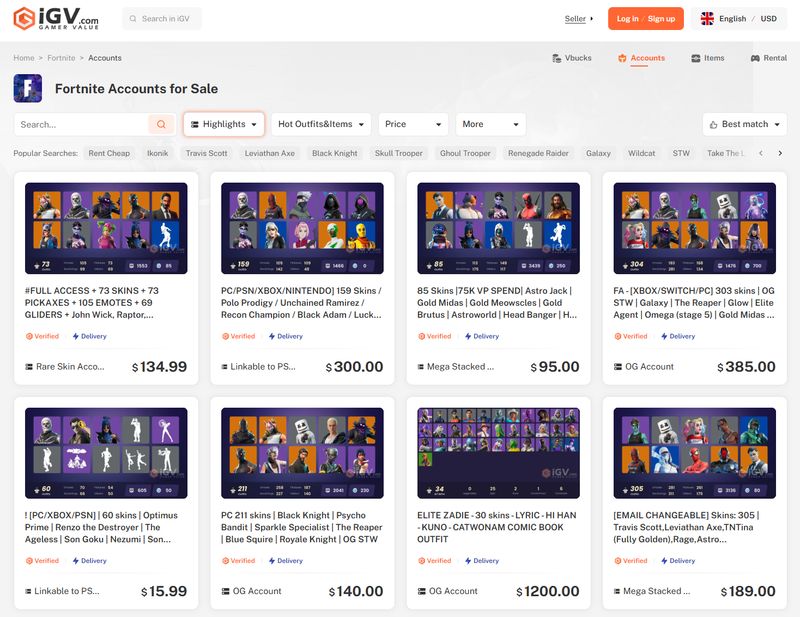The height and width of the screenshot is (617, 800).
Task: Click Verified badge on $15.99 listing
Action: click(x=42, y=561)
